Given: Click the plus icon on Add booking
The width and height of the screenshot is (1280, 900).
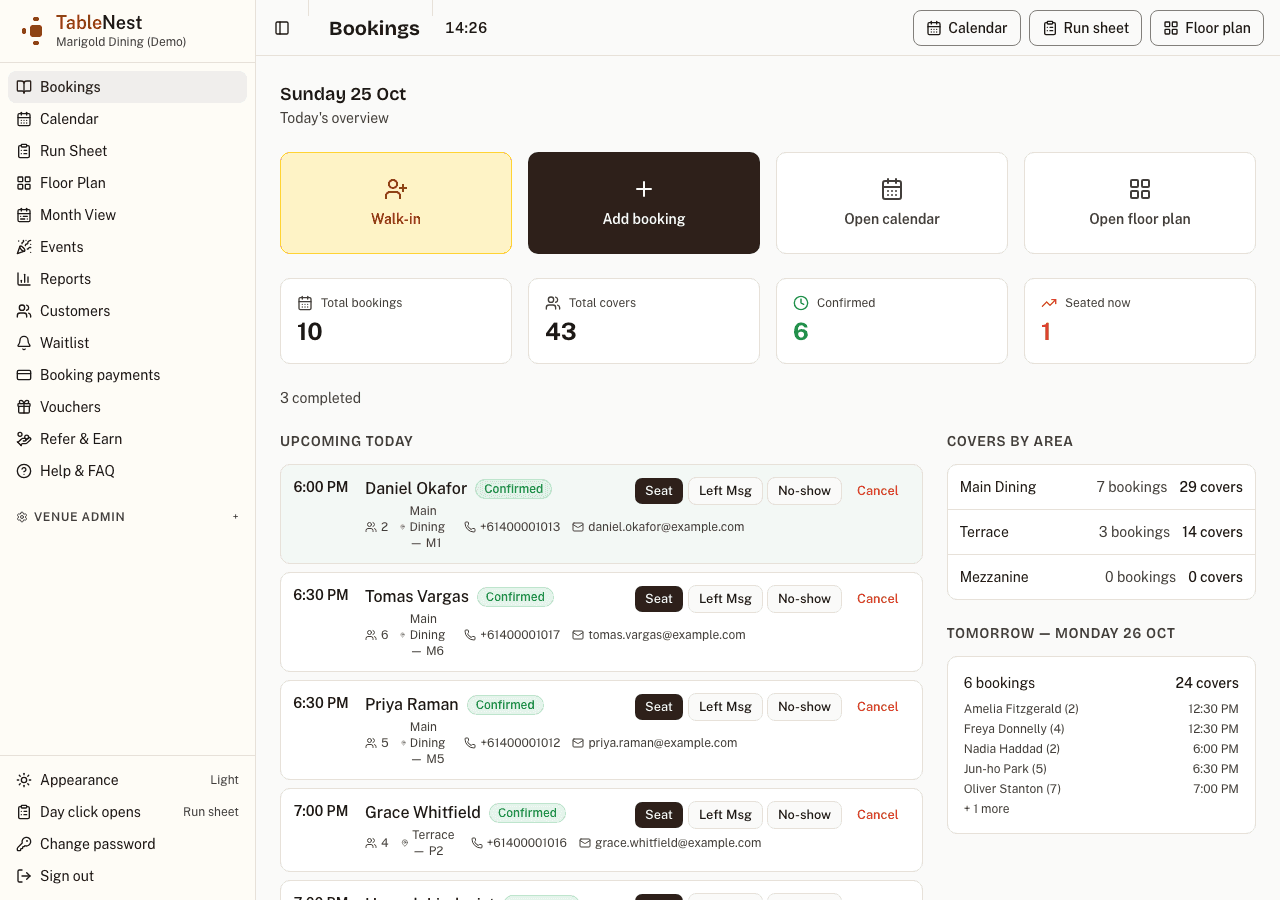Looking at the screenshot, I should coord(644,189).
